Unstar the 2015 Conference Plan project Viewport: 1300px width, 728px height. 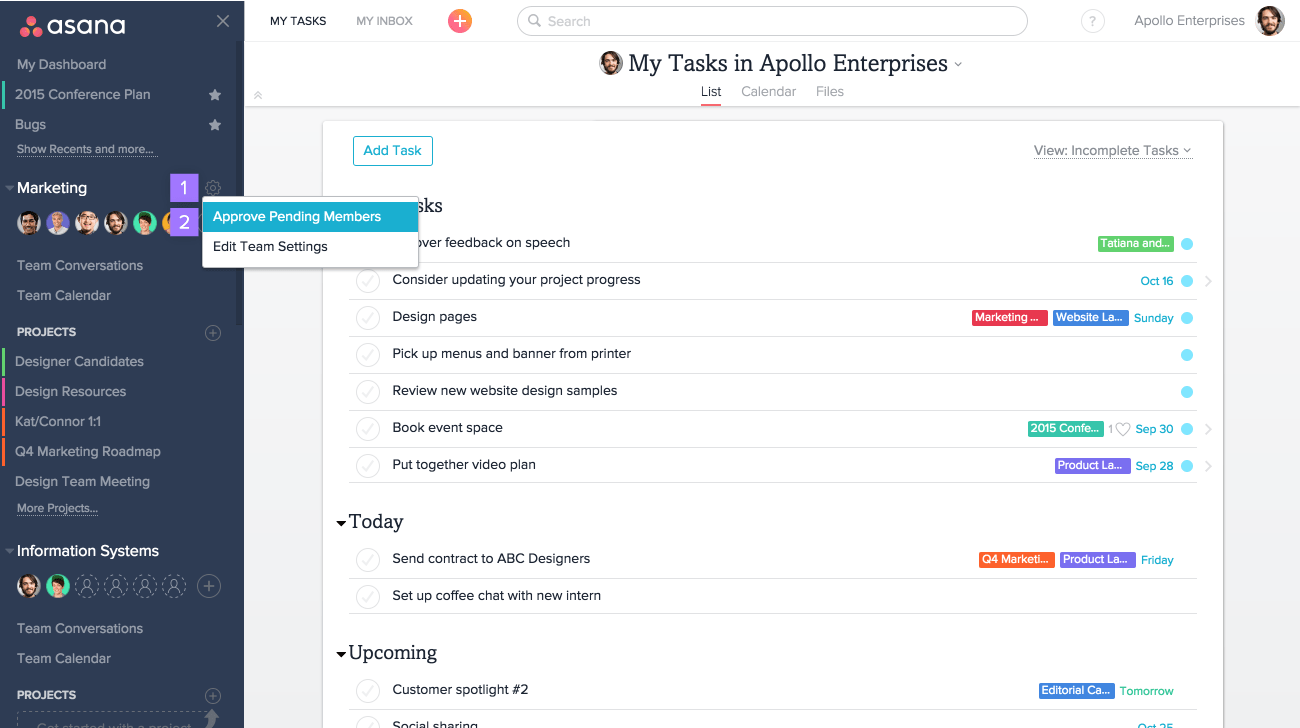tap(214, 95)
